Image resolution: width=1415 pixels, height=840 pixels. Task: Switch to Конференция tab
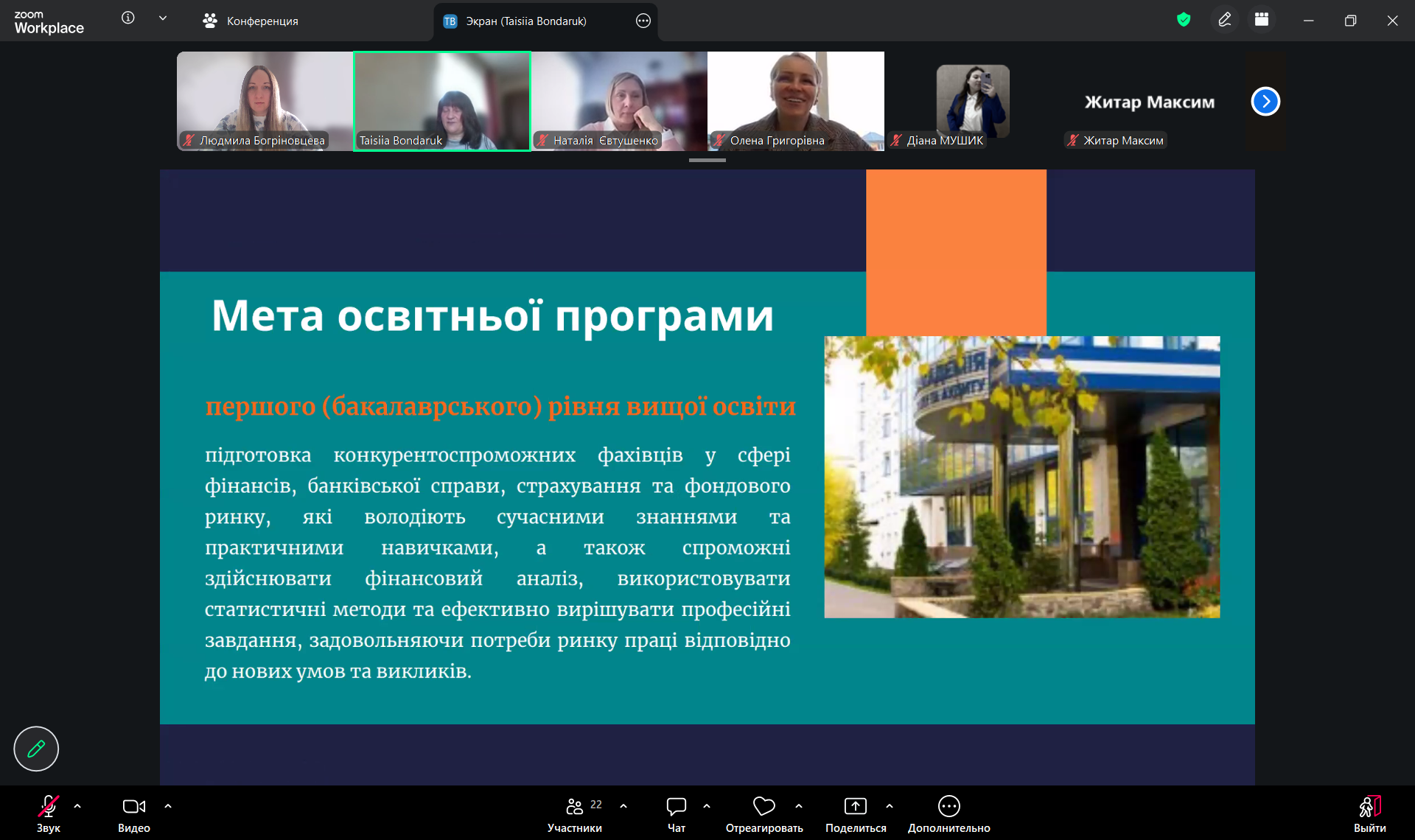tap(251, 21)
